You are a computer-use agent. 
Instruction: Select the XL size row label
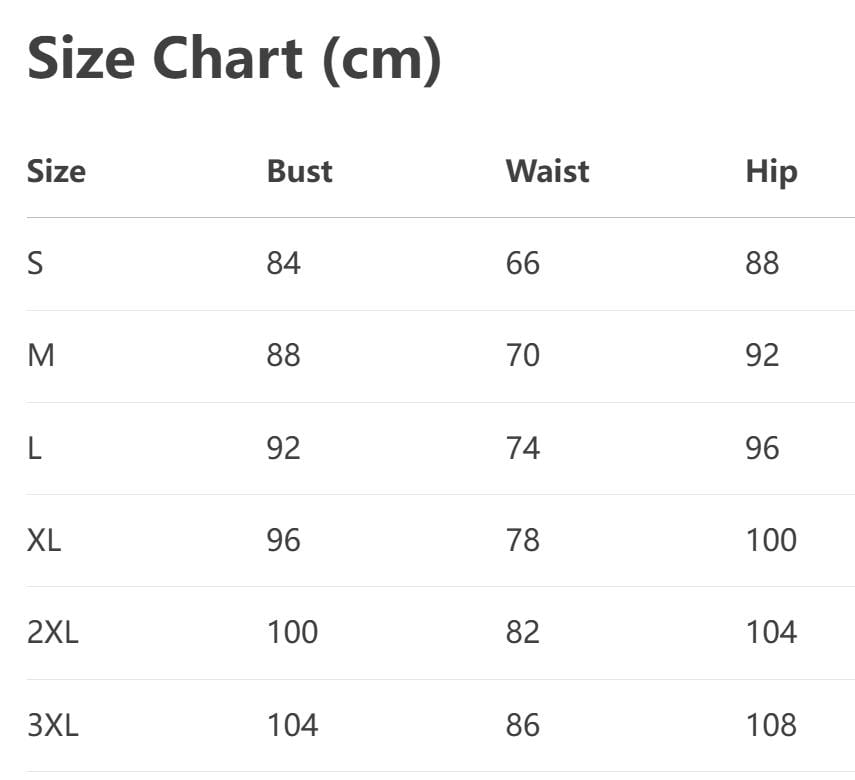(x=44, y=540)
